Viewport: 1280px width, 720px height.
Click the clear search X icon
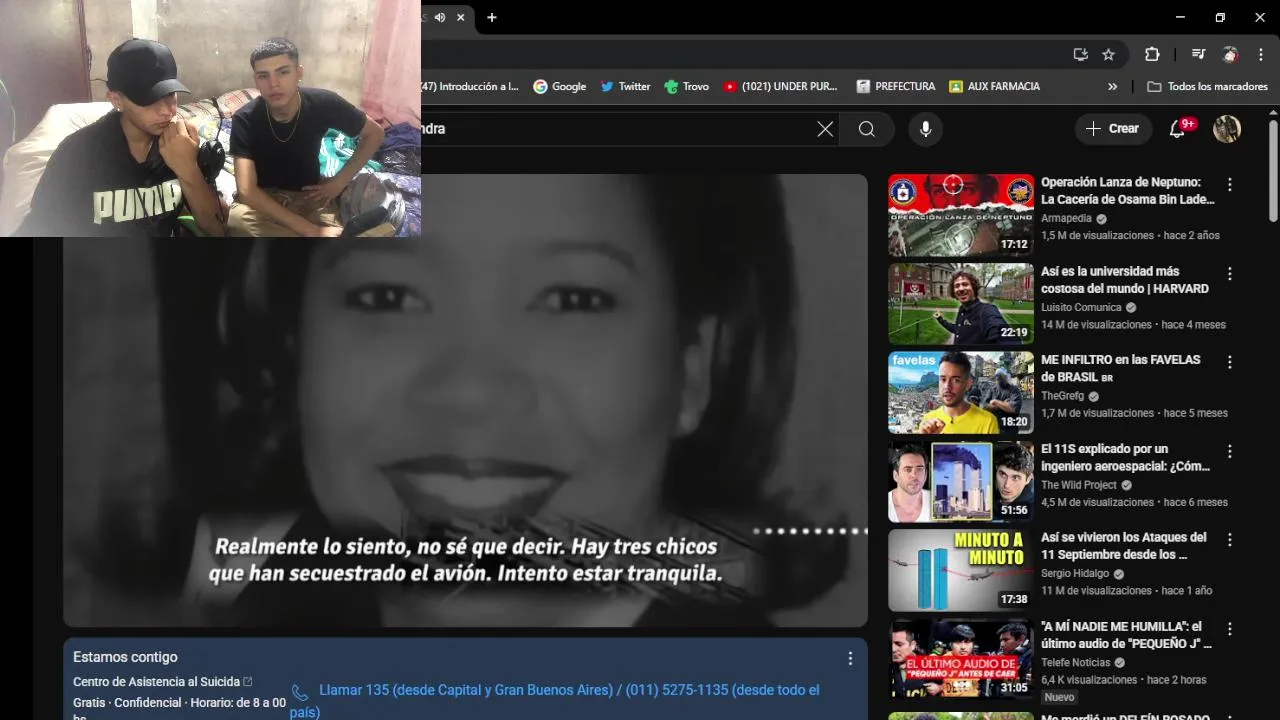tap(825, 129)
